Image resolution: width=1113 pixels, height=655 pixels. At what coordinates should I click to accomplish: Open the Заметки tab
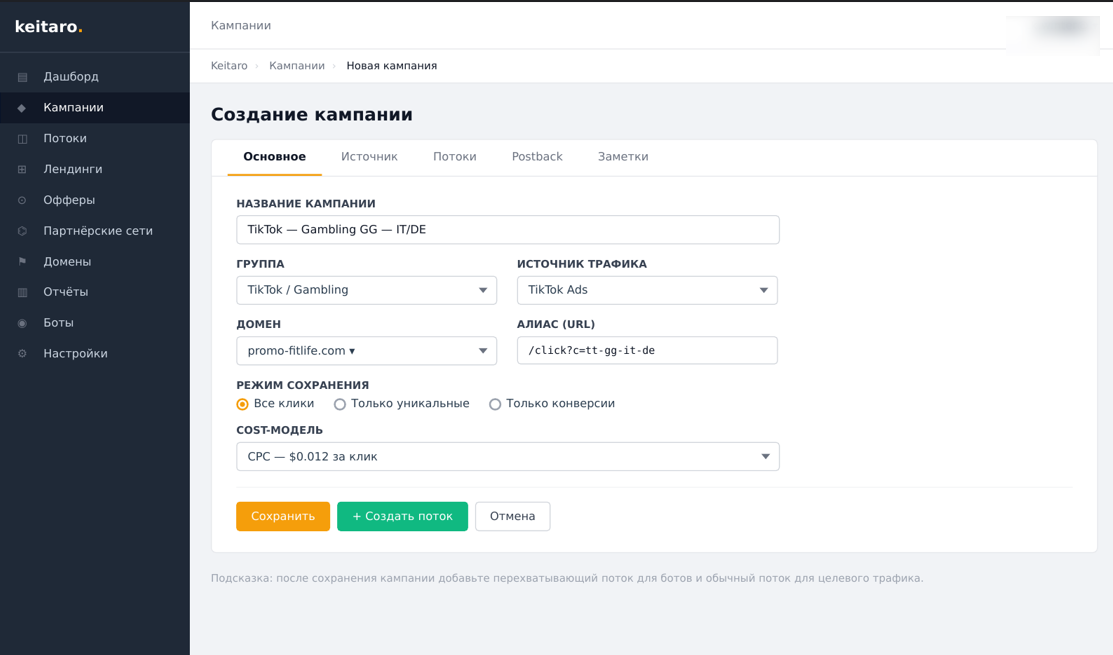point(623,157)
